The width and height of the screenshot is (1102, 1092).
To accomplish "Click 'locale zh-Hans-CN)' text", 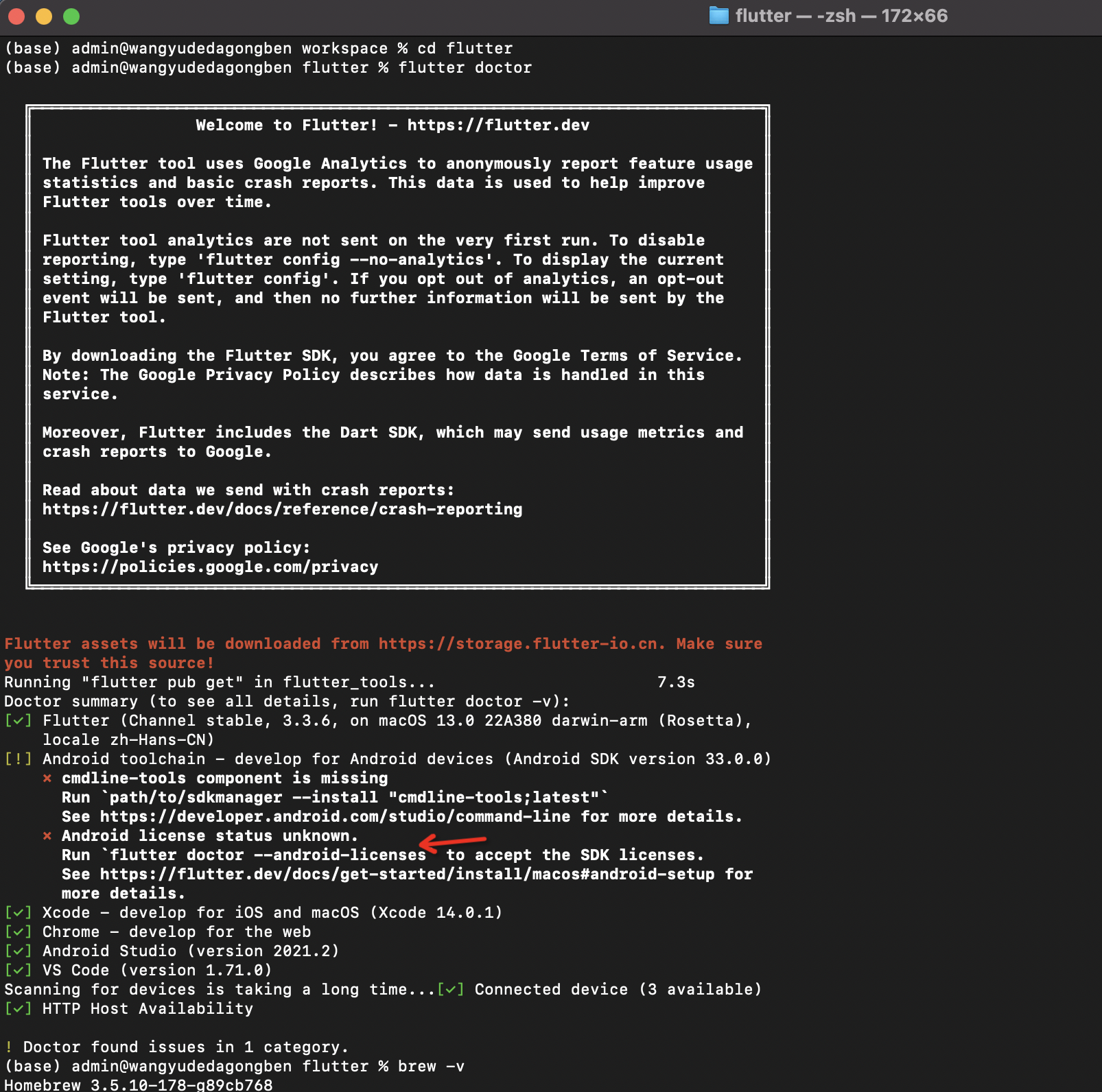I will [x=128, y=740].
